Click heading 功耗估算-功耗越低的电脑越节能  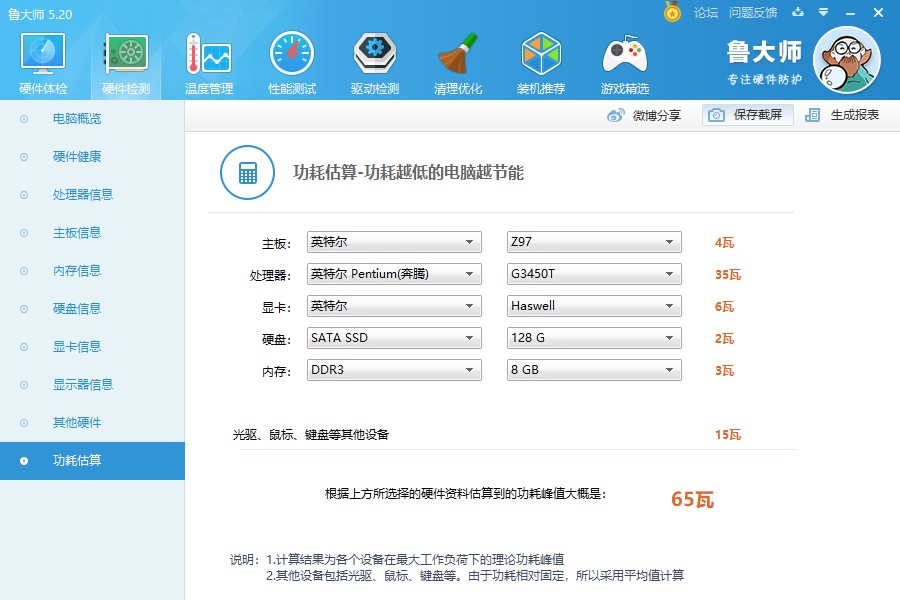408,172
